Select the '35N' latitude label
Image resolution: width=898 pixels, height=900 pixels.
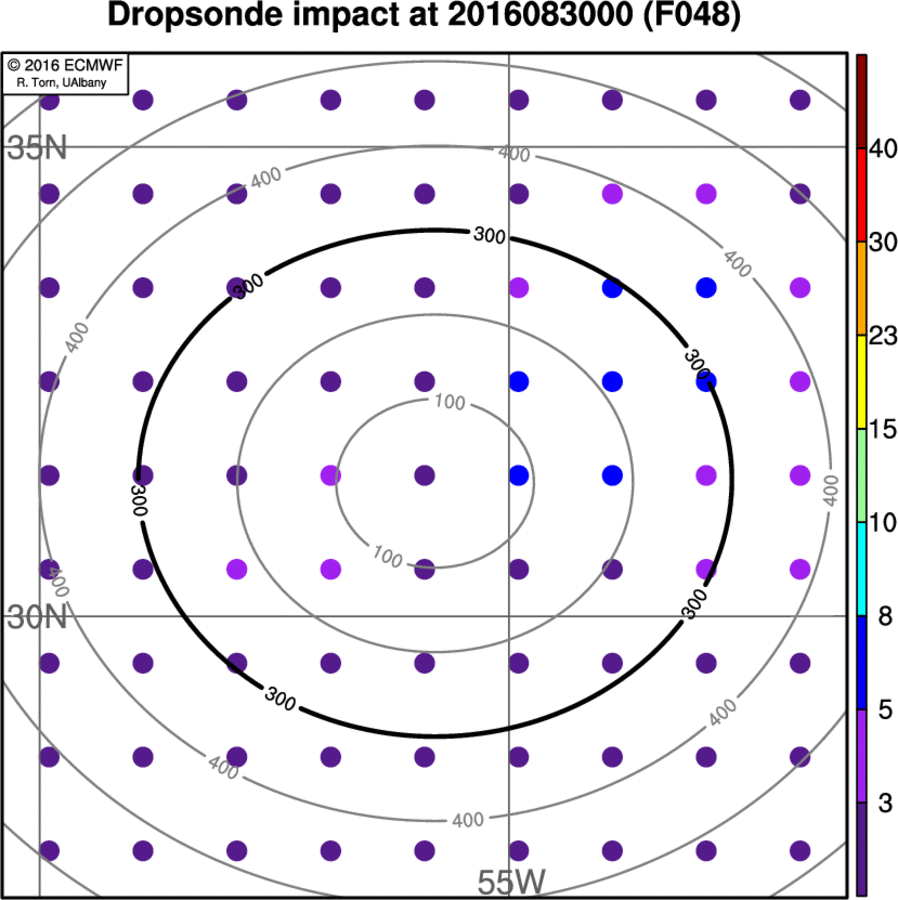pos(37,148)
